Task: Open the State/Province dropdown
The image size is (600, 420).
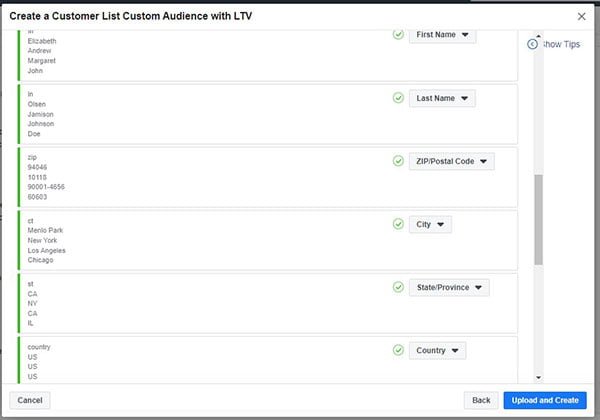Action: click(449, 288)
